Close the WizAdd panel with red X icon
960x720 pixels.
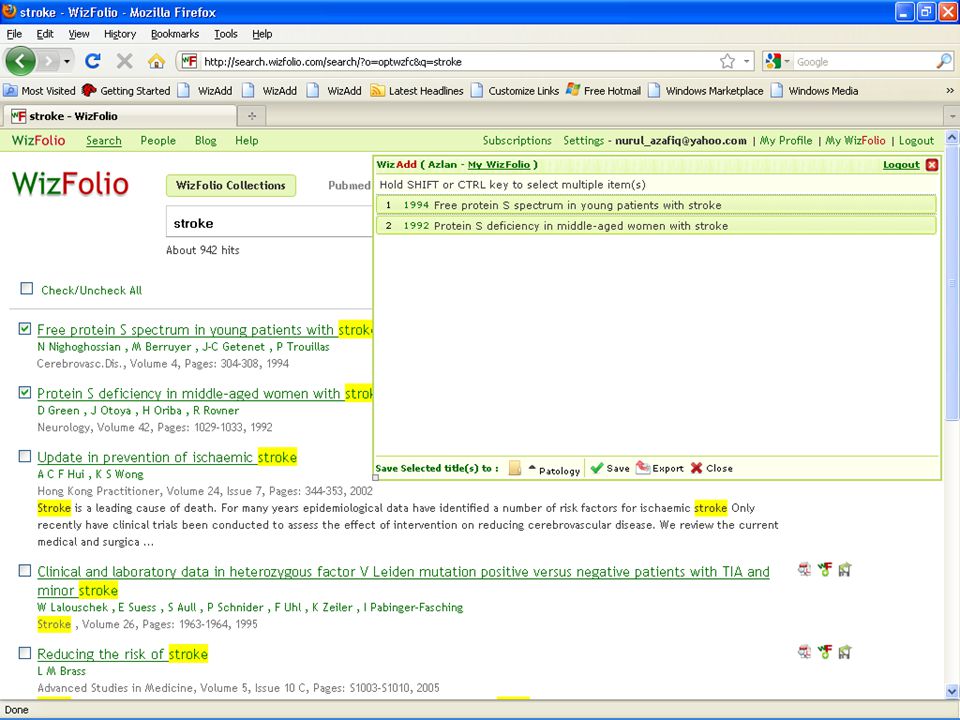click(932, 165)
